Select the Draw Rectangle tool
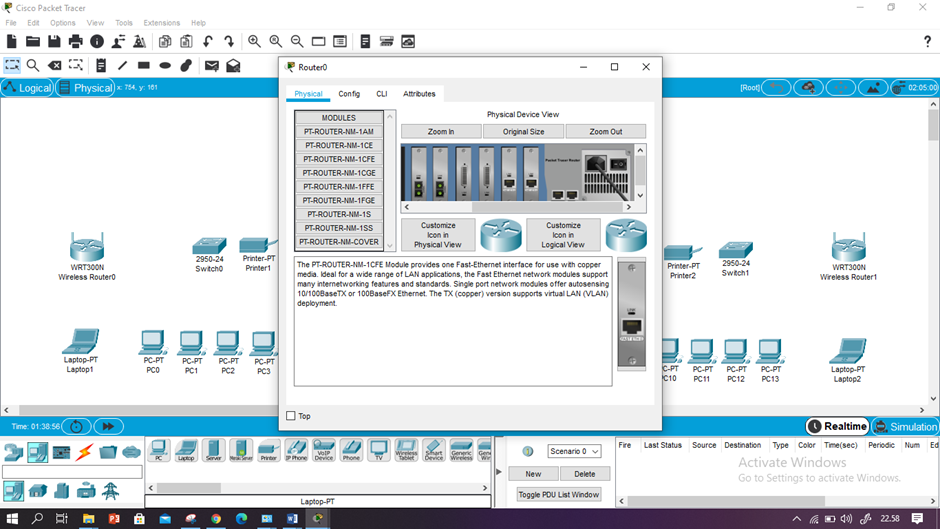This screenshot has width=940, height=529. point(144,65)
